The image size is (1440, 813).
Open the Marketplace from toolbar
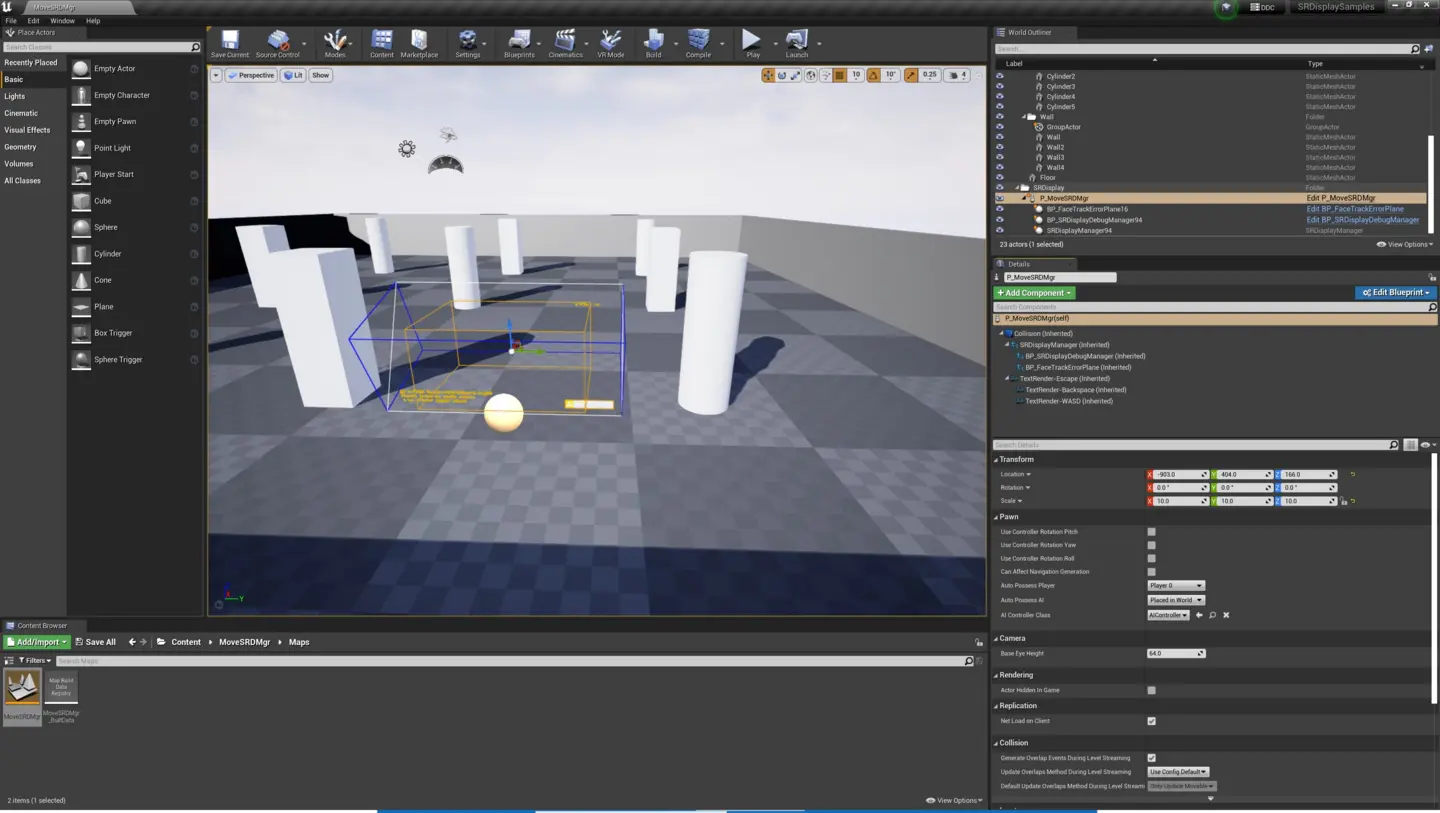tap(419, 42)
